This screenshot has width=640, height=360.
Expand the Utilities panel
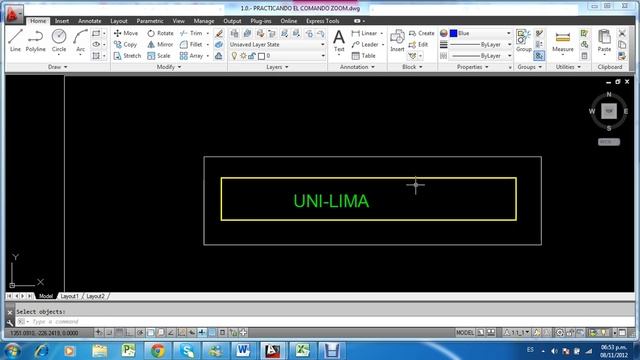(568, 67)
